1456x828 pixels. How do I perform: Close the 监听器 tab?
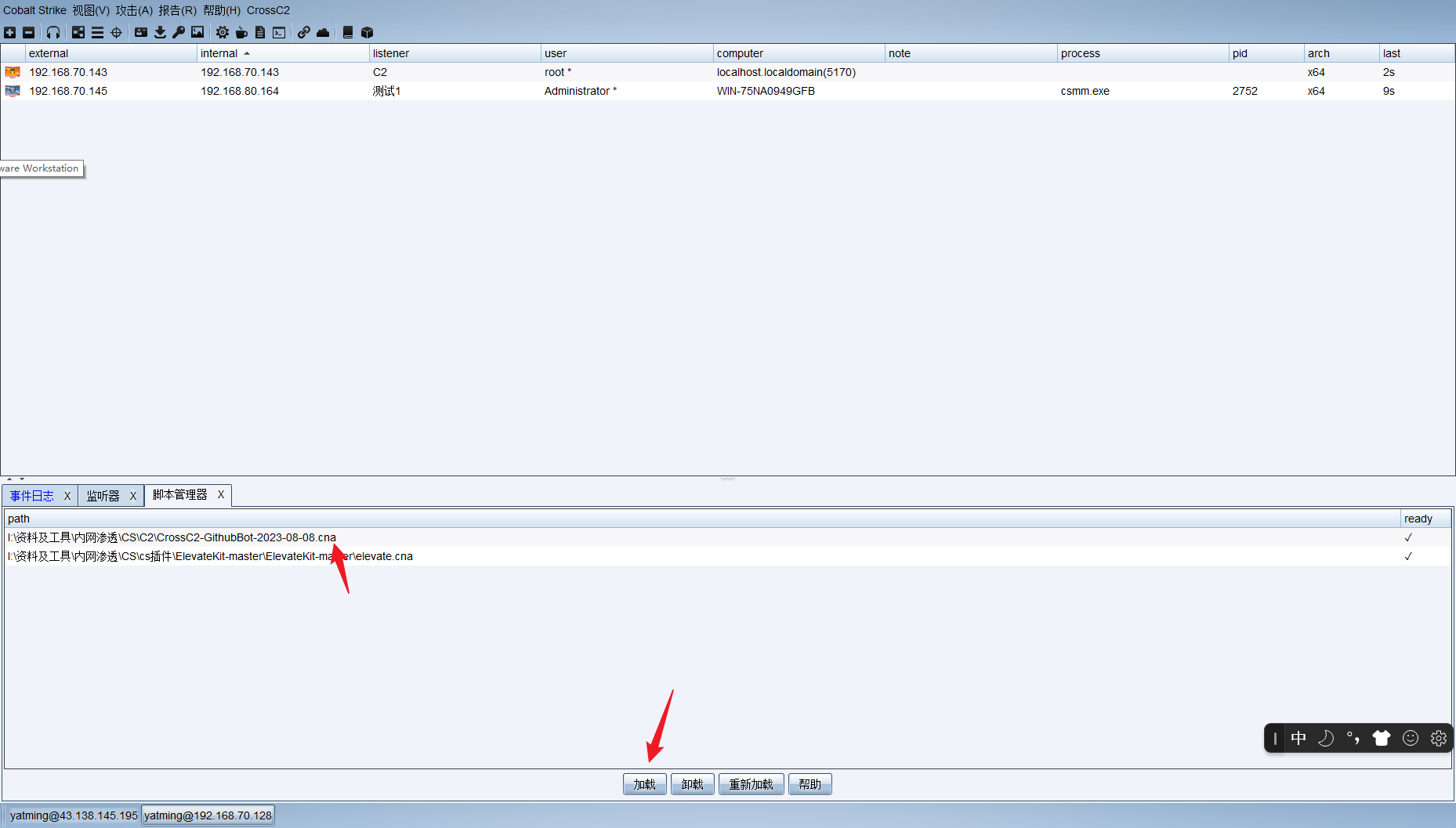pos(133,496)
